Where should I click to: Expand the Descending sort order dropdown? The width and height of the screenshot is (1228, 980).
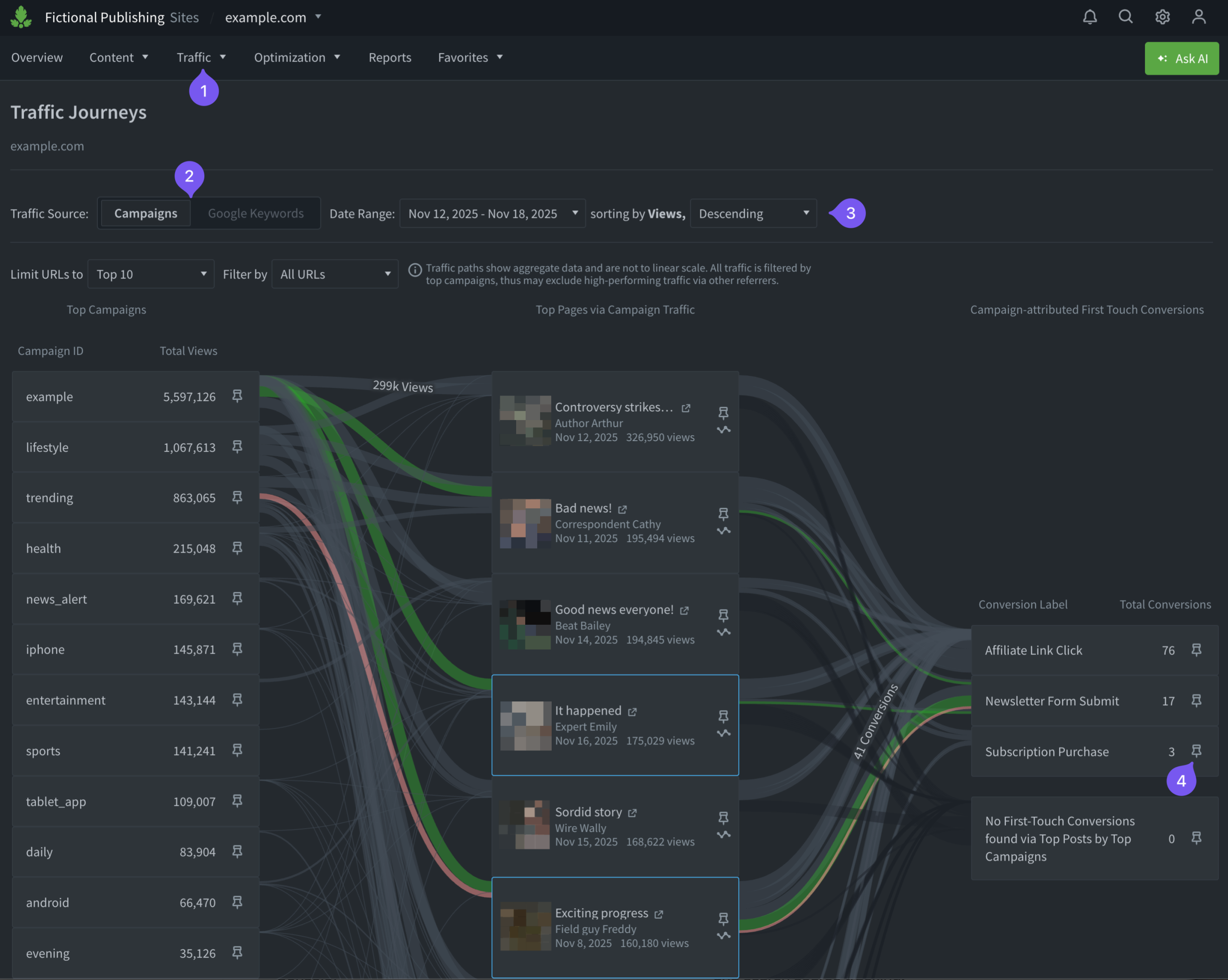click(x=753, y=213)
